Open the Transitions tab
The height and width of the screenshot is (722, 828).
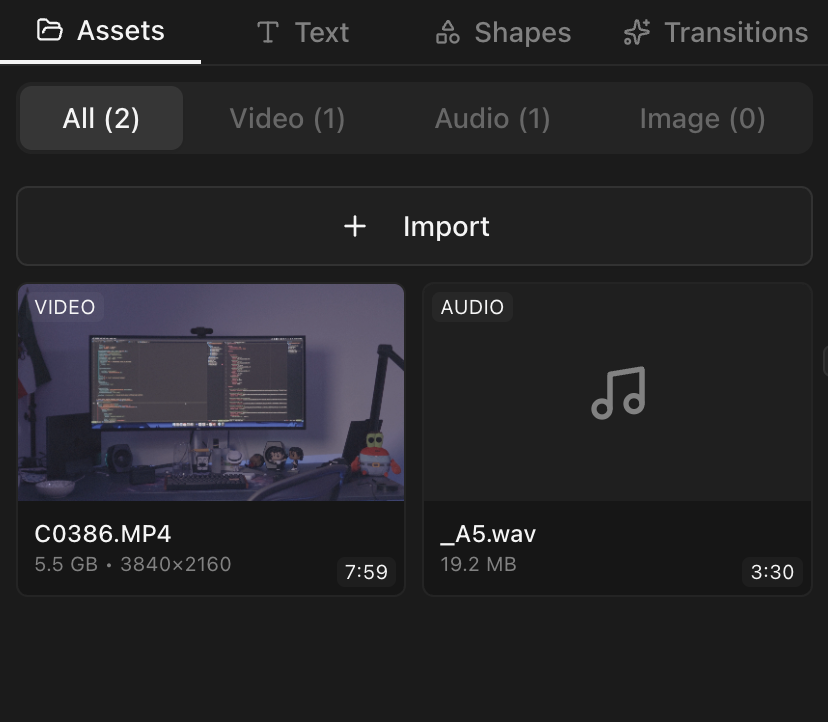coord(715,31)
